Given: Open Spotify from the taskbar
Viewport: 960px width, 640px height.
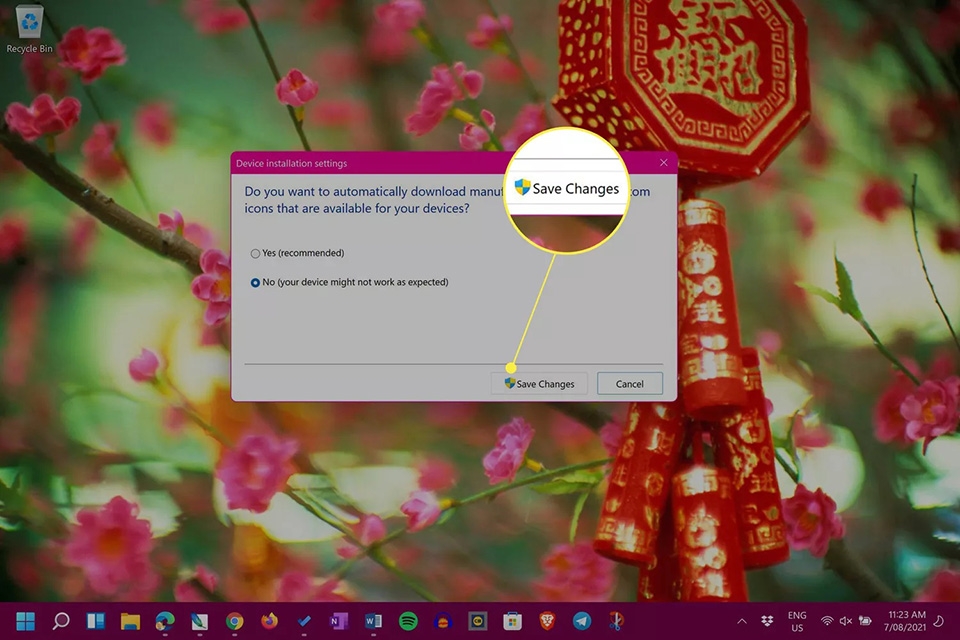Looking at the screenshot, I should 408,620.
